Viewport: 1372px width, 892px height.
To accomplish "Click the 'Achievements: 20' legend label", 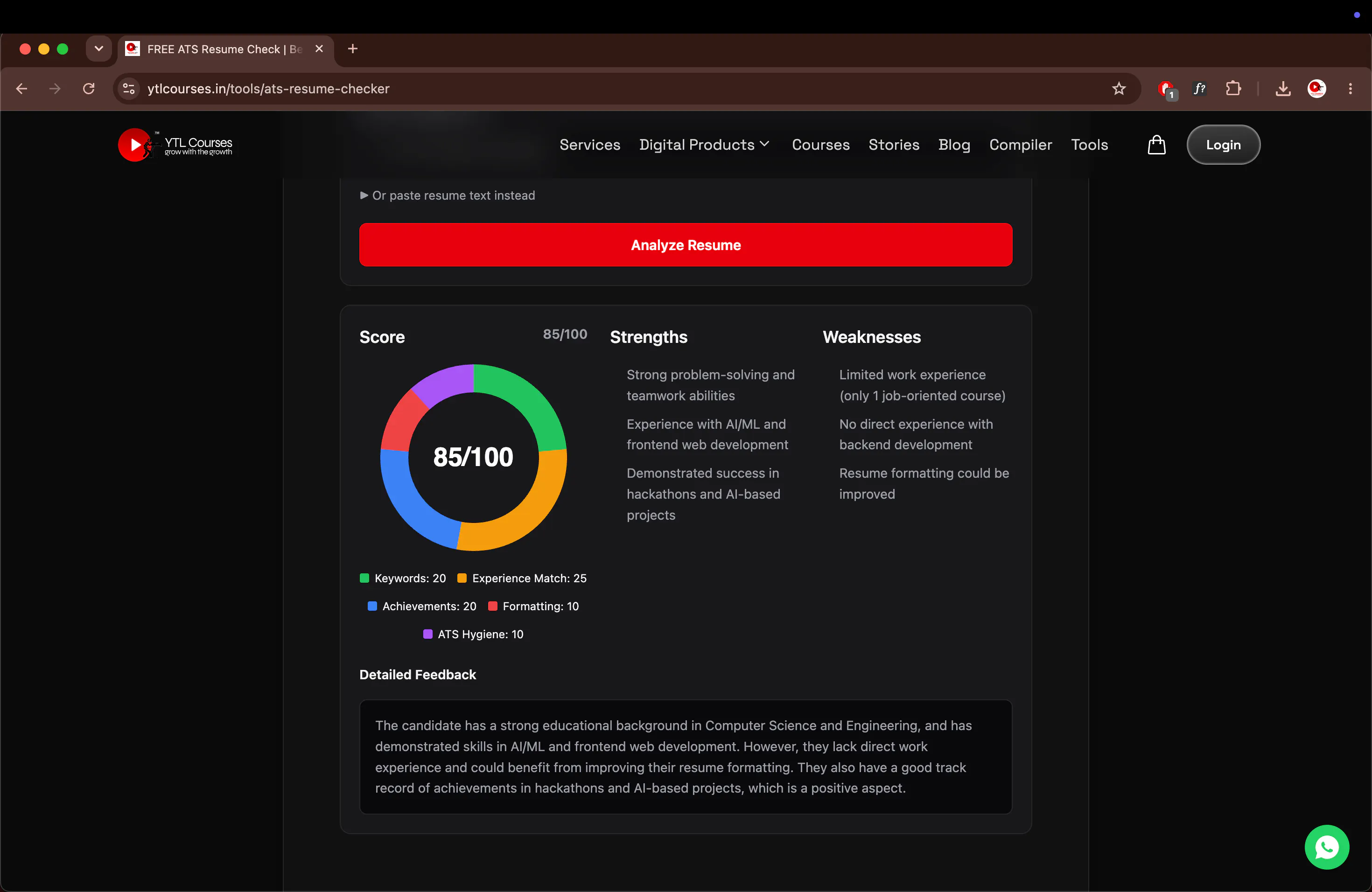I will [429, 606].
